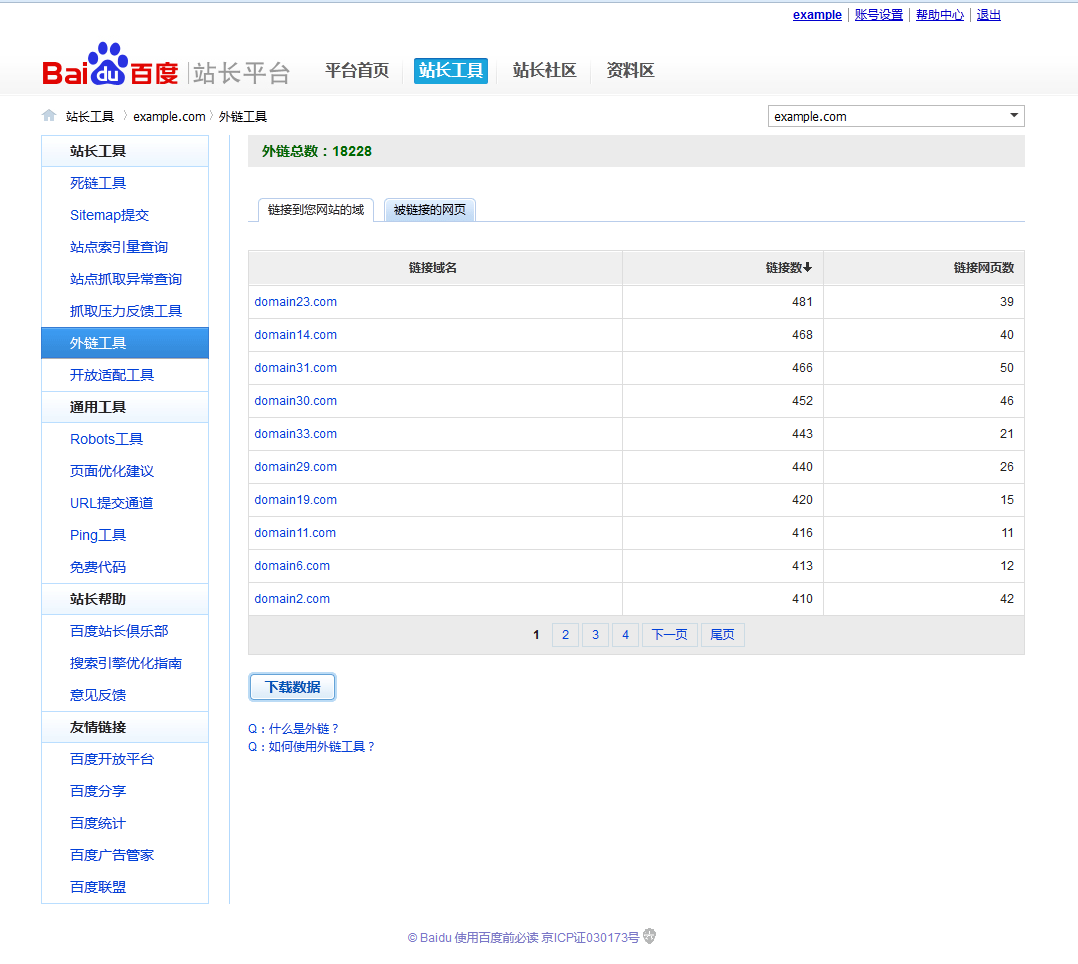Go to 平台首页
The width and height of the screenshot is (1078, 964).
click(x=357, y=71)
